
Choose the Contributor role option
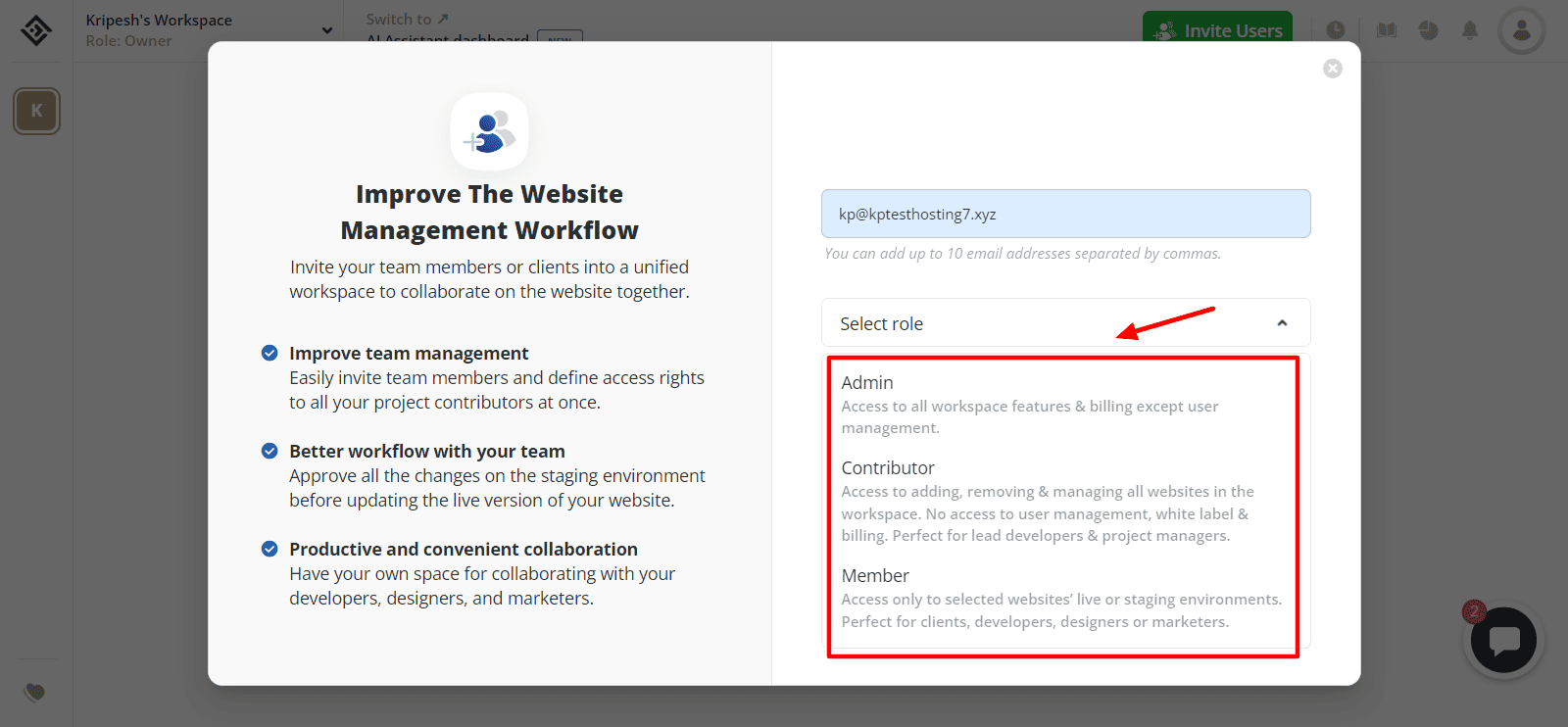click(1064, 501)
